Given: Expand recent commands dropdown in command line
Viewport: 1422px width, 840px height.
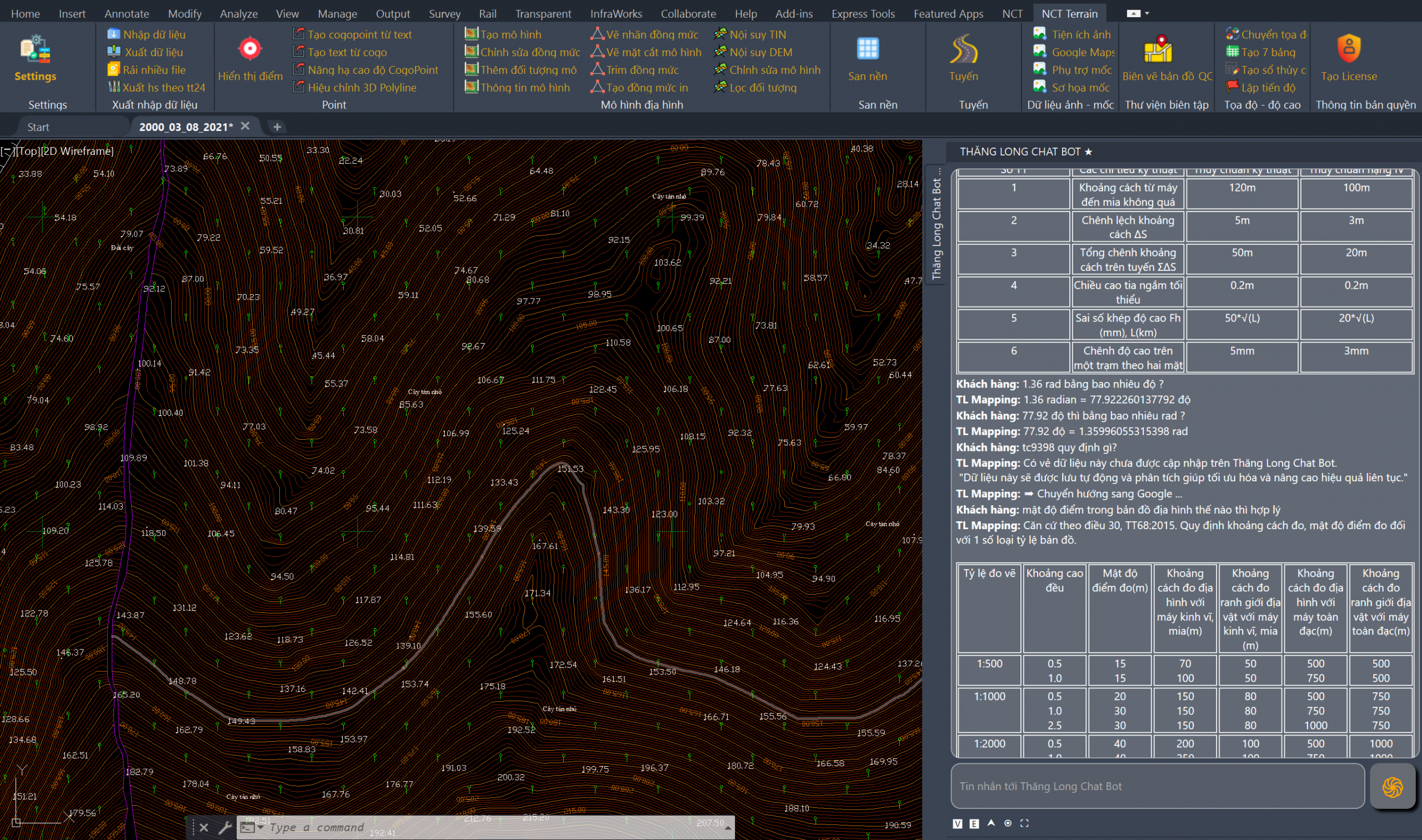Looking at the screenshot, I should click(x=261, y=828).
